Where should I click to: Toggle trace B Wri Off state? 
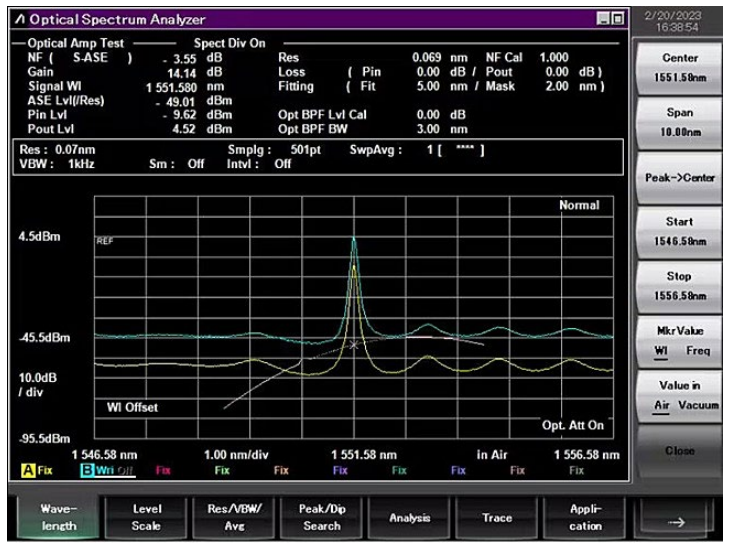click(115, 471)
